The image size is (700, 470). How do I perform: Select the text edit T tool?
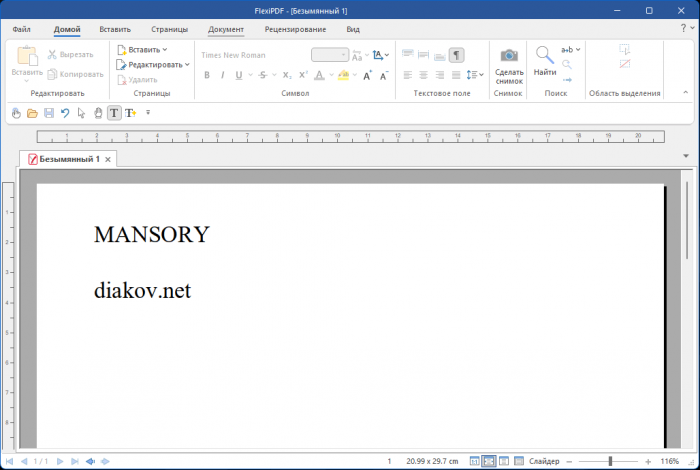(x=114, y=113)
